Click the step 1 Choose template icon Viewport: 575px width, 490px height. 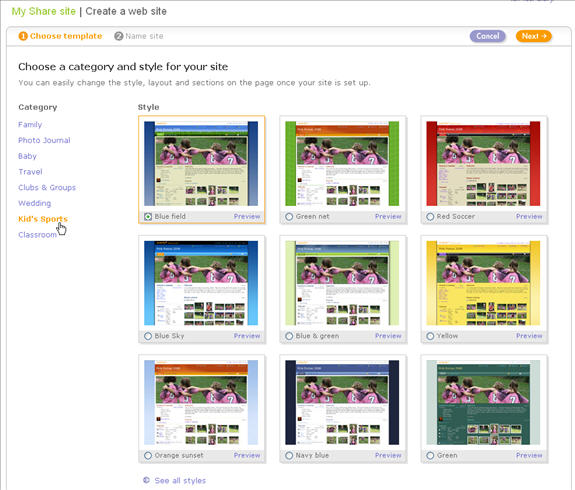[23, 36]
